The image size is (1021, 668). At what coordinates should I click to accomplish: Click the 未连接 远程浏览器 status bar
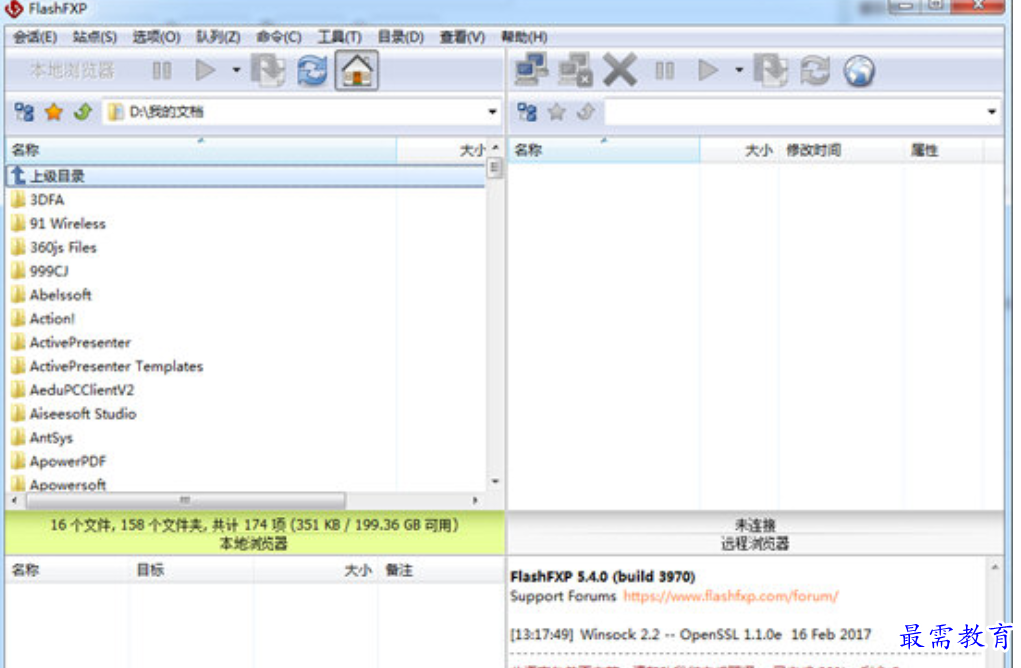(x=755, y=534)
